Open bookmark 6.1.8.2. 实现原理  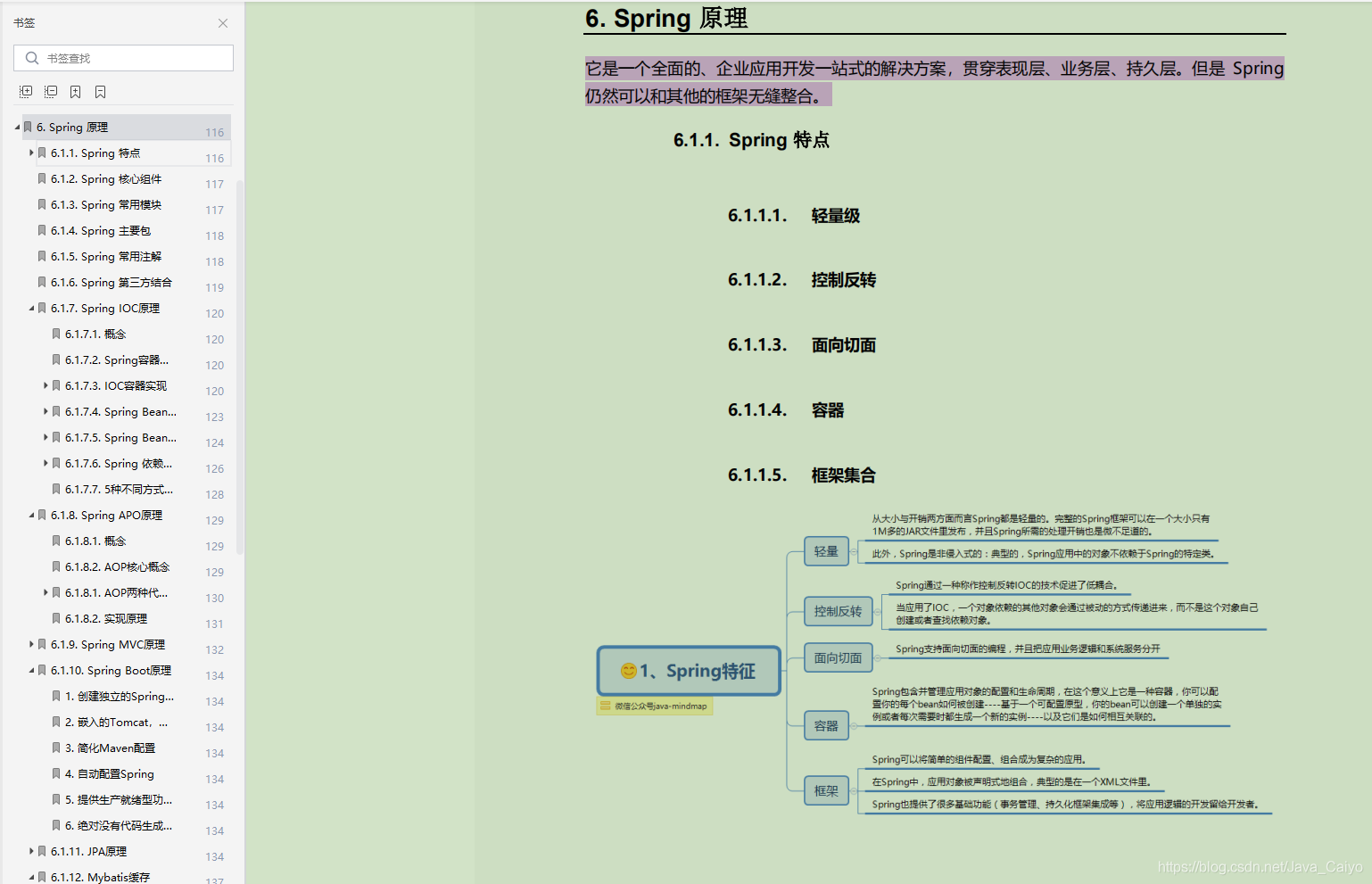coord(106,619)
